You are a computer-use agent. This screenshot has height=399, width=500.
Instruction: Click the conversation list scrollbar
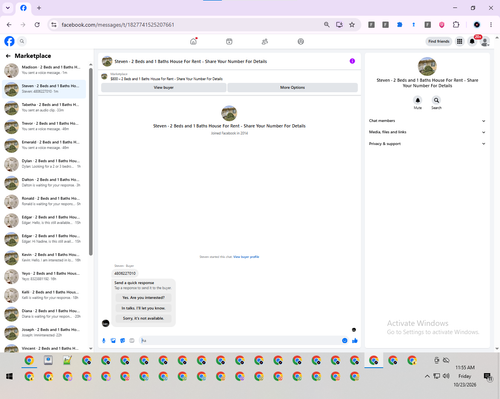click(91, 162)
